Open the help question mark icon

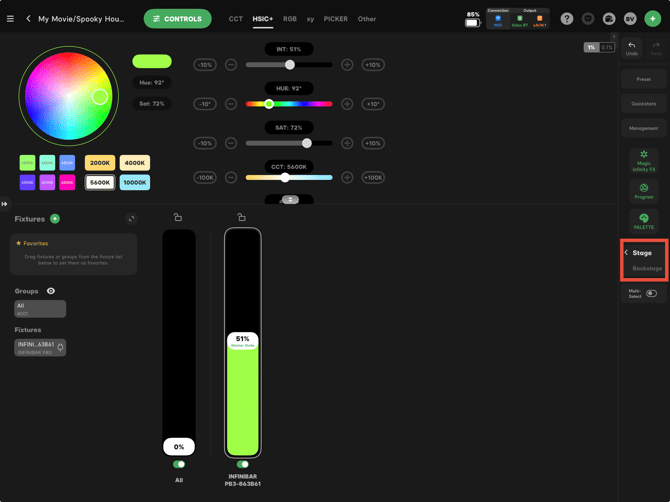(x=567, y=19)
